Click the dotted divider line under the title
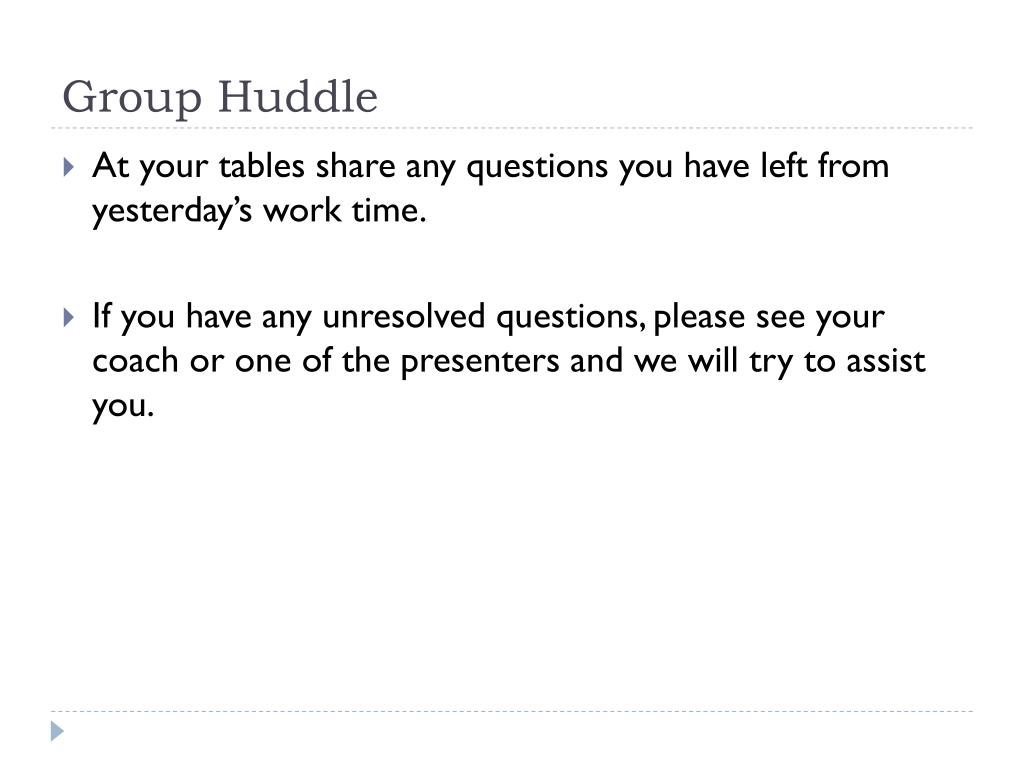Viewport: 1024px width, 768px height. pos(512,128)
